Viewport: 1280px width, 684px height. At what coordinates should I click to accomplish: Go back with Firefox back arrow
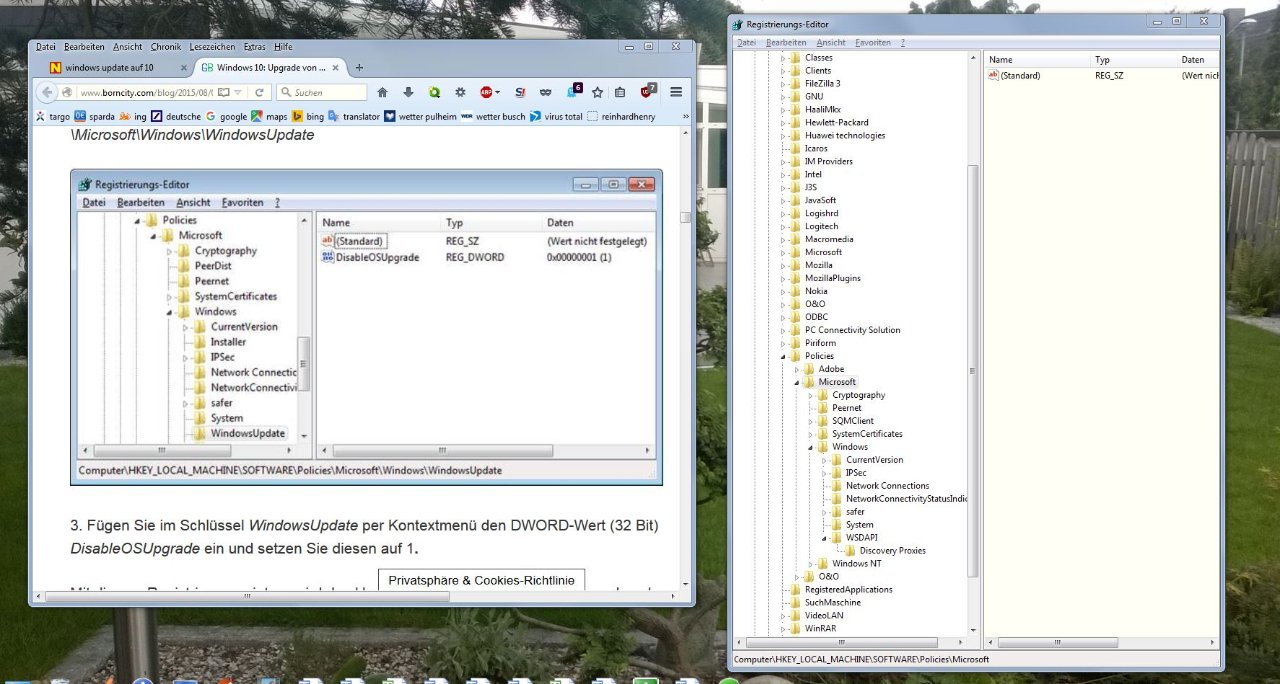(47, 92)
